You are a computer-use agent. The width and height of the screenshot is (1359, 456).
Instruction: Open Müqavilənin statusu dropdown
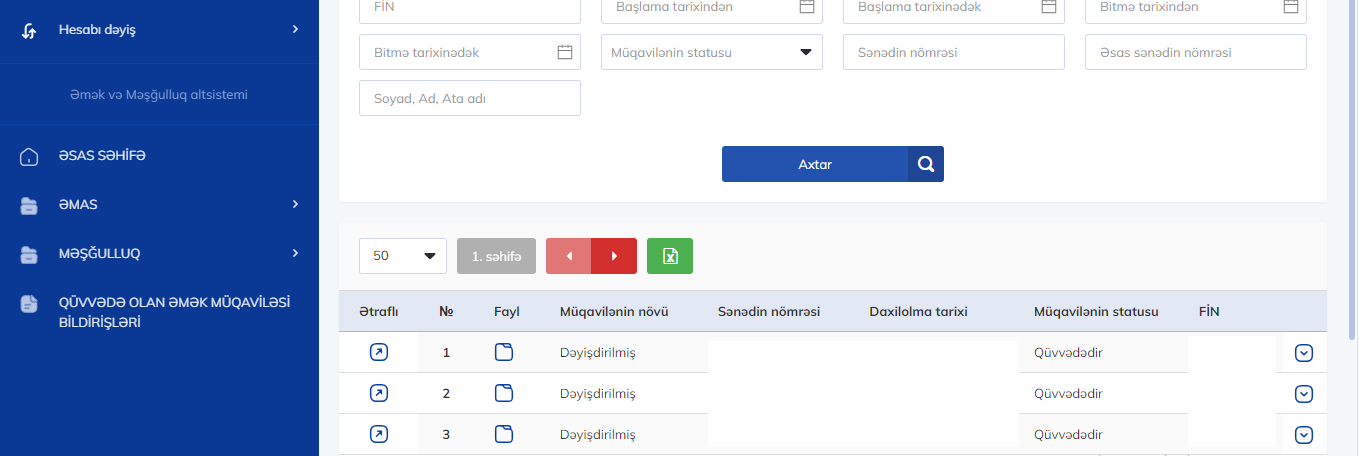click(712, 52)
